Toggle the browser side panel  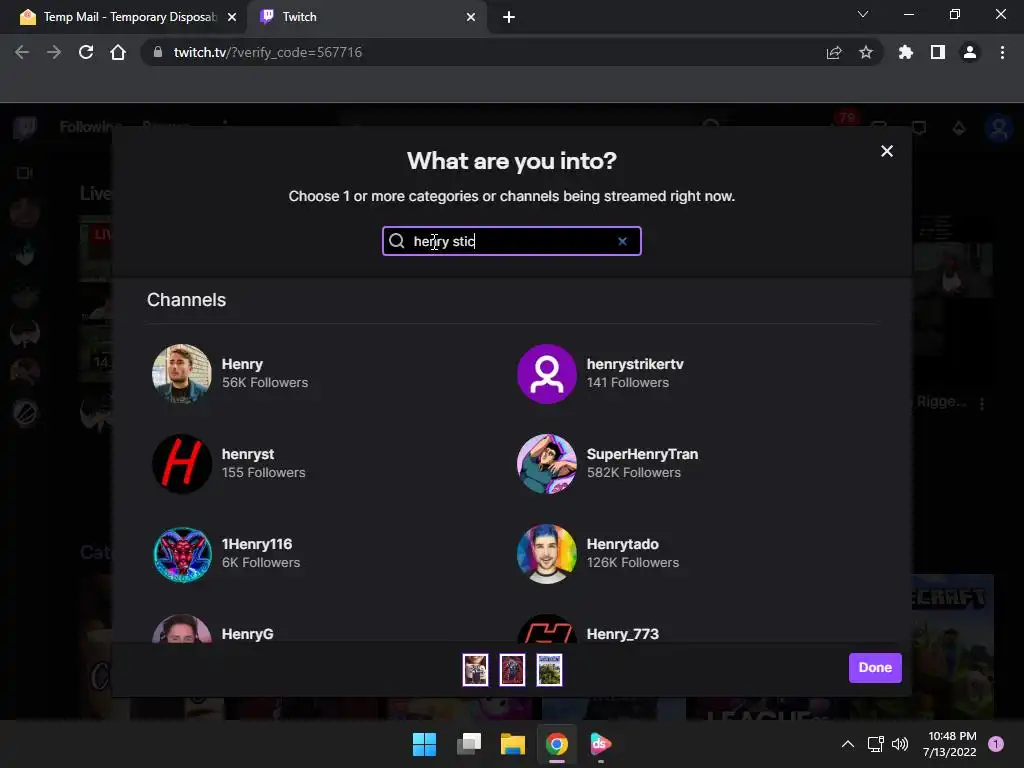tap(938, 52)
